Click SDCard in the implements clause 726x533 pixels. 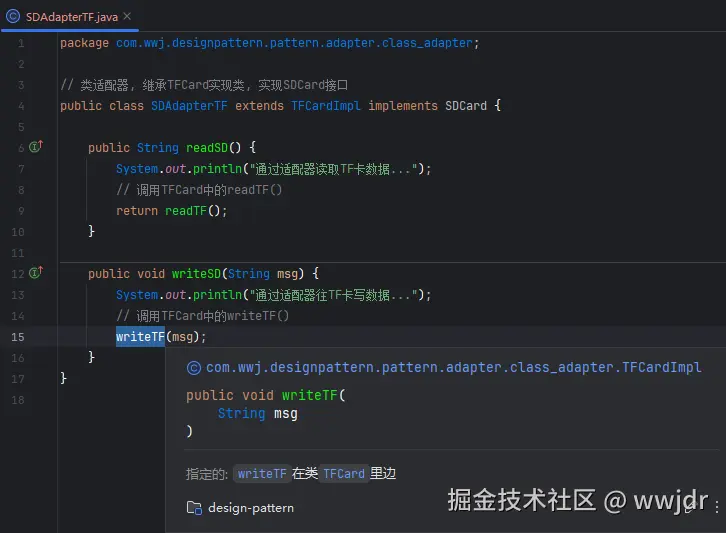(466, 106)
